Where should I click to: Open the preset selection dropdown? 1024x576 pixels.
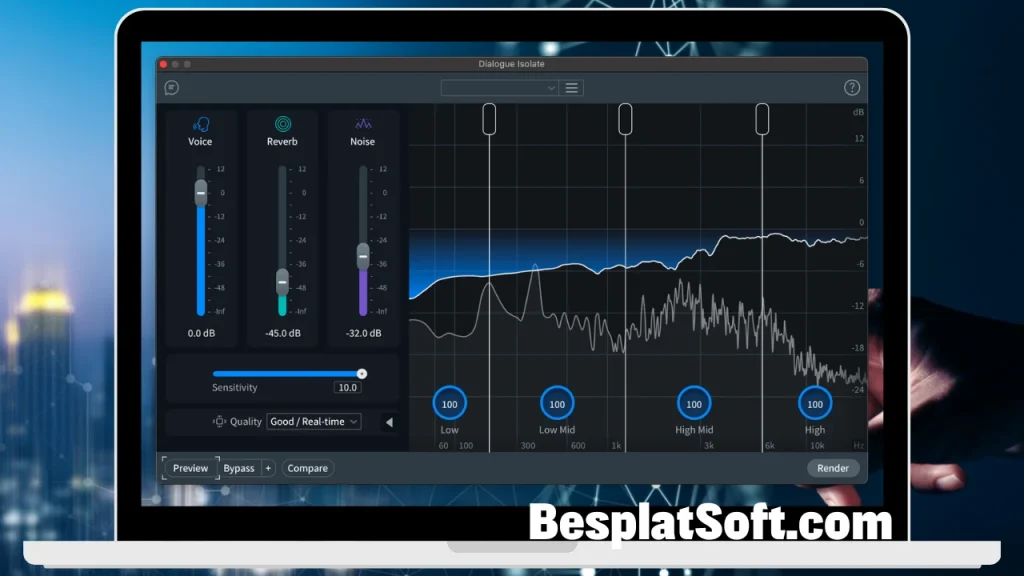499,87
